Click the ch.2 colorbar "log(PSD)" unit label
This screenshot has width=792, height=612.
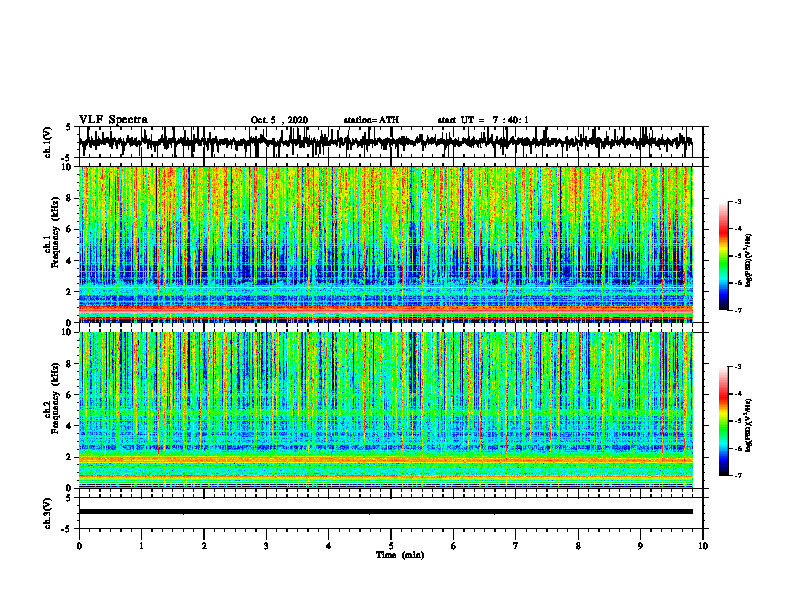point(749,424)
